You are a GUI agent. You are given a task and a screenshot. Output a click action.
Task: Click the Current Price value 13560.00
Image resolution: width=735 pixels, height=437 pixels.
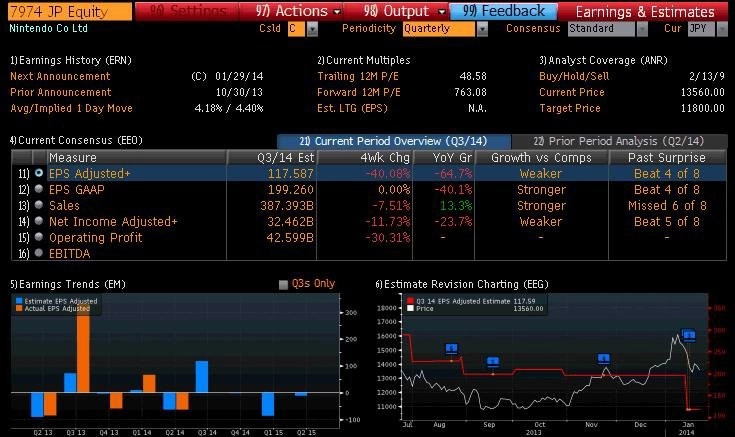pyautogui.click(x=703, y=92)
